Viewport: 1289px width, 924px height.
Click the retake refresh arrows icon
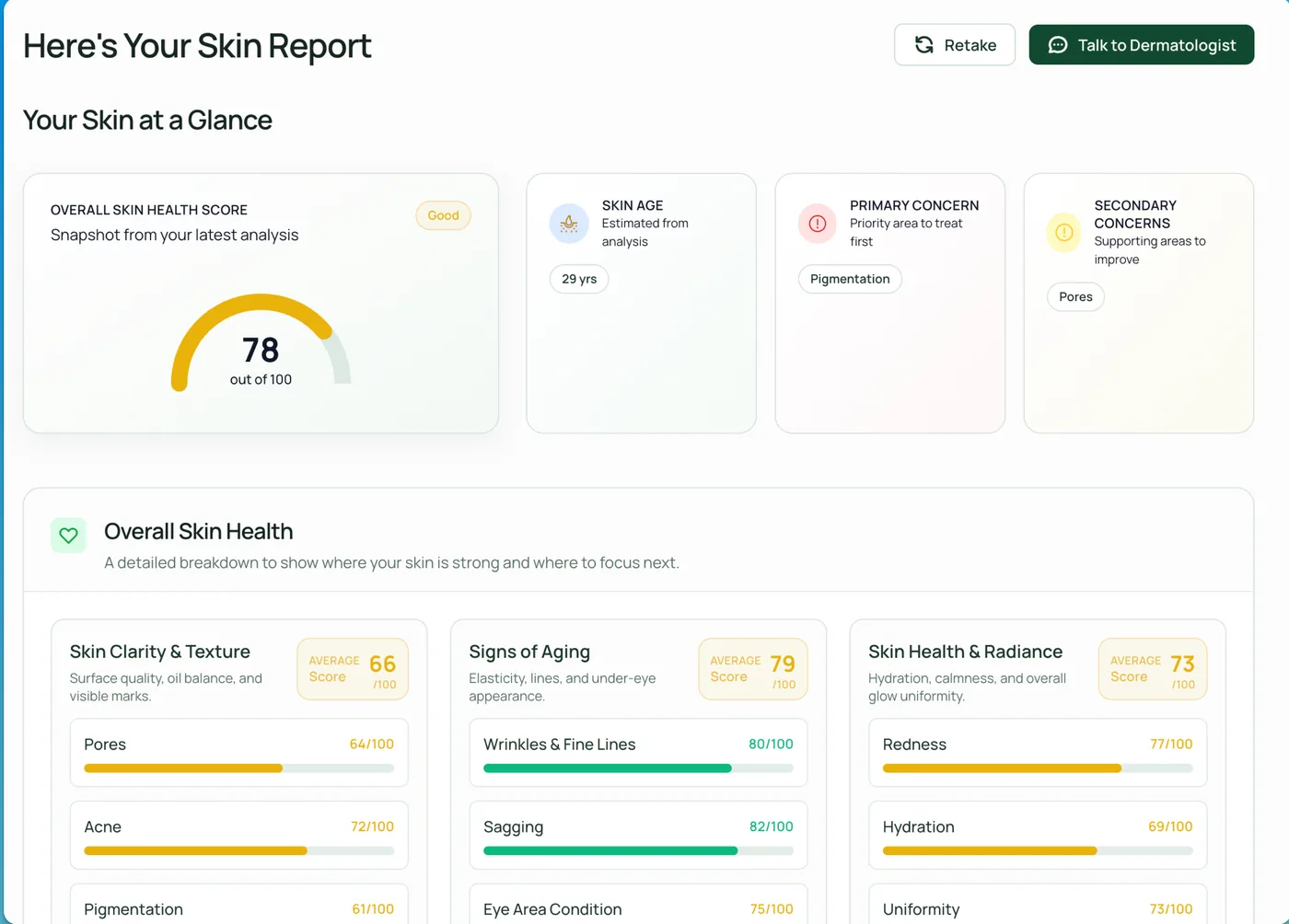[924, 45]
